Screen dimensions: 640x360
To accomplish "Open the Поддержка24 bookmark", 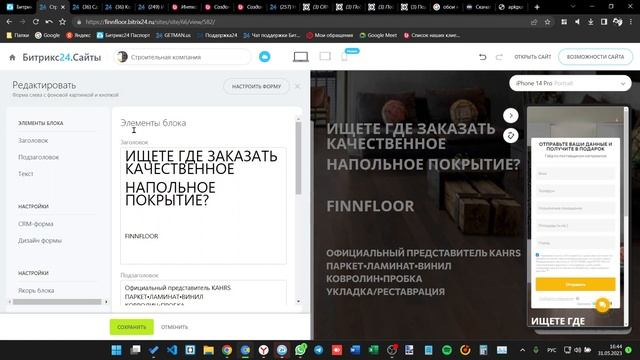I will (217, 36).
